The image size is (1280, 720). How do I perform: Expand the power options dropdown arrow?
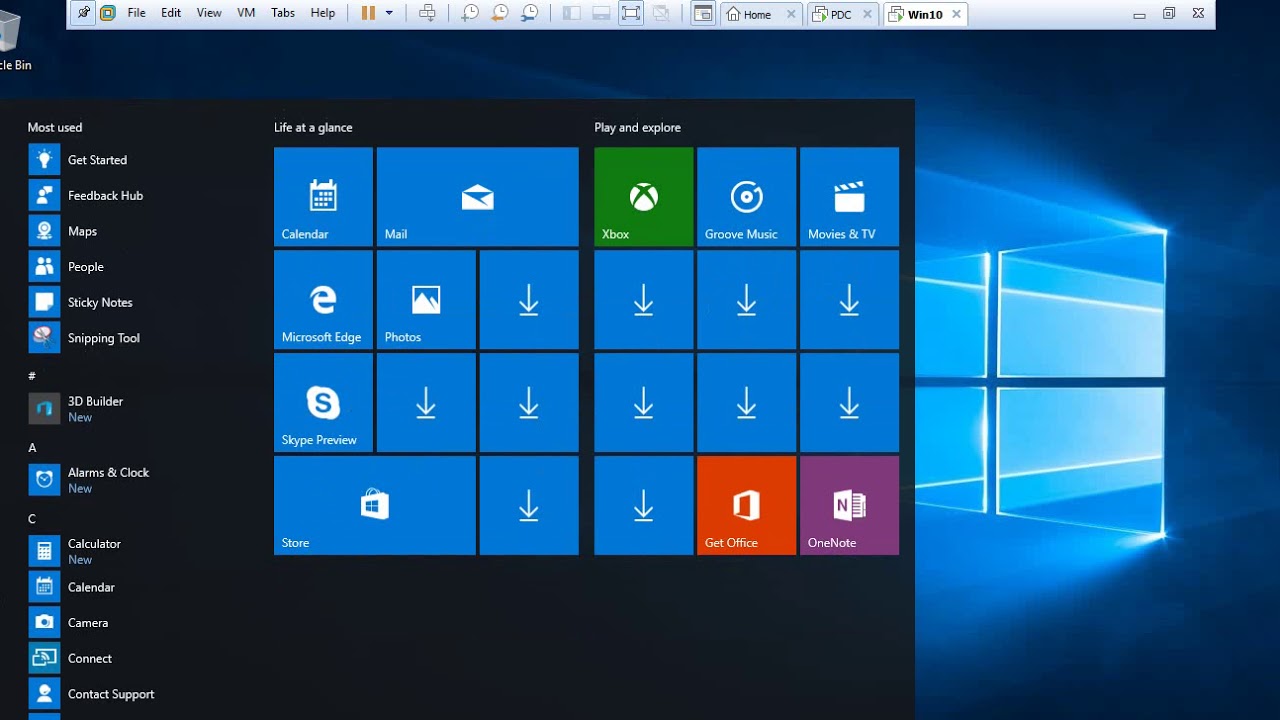pyautogui.click(x=389, y=13)
